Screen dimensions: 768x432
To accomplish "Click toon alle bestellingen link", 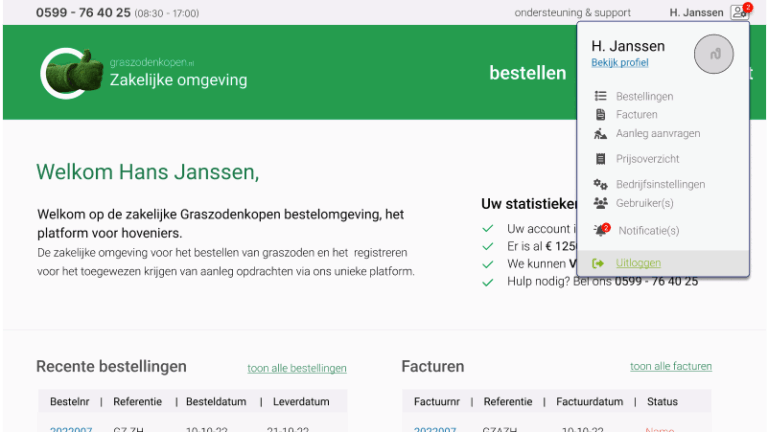I will (x=297, y=368).
